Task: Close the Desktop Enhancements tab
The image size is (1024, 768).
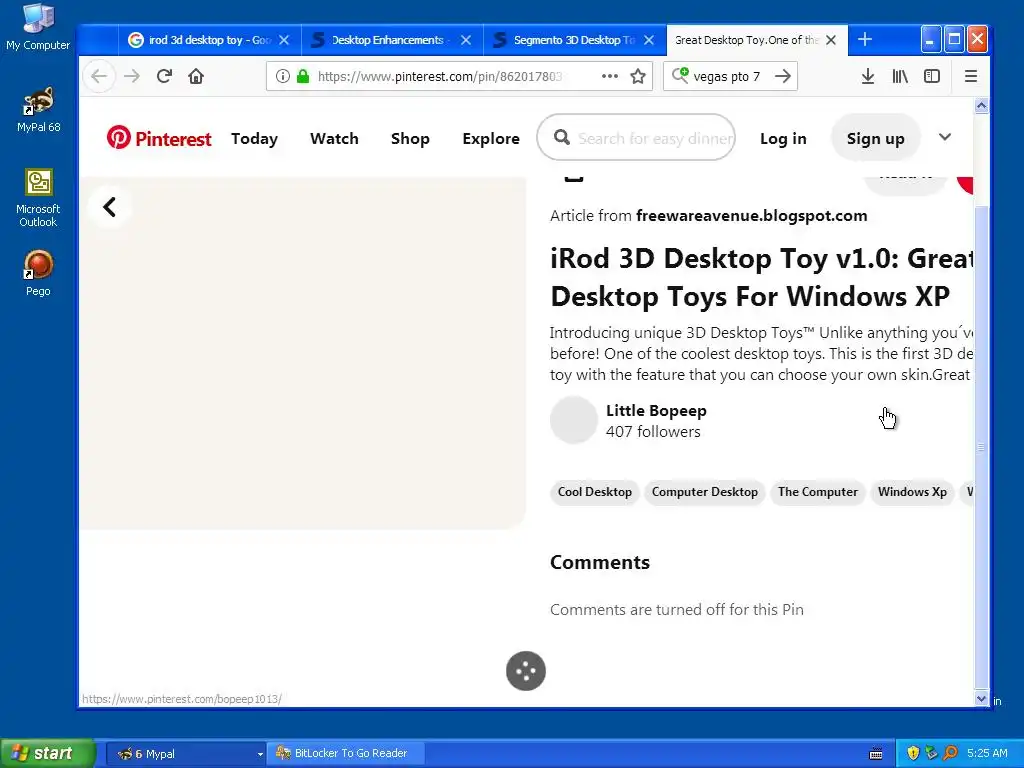Action: point(466,40)
